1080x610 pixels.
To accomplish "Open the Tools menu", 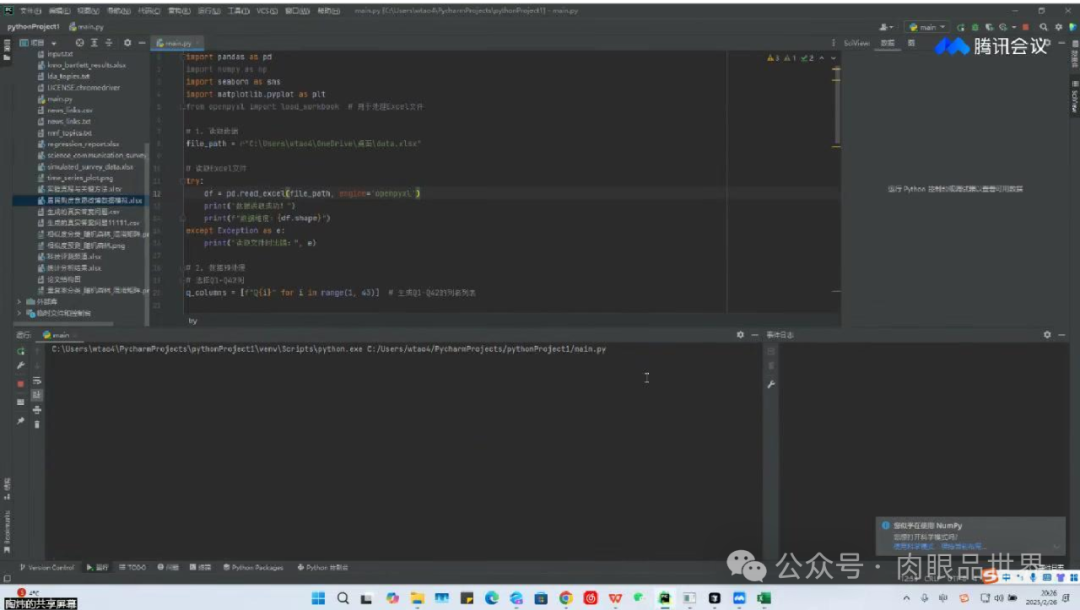I will [x=238, y=11].
